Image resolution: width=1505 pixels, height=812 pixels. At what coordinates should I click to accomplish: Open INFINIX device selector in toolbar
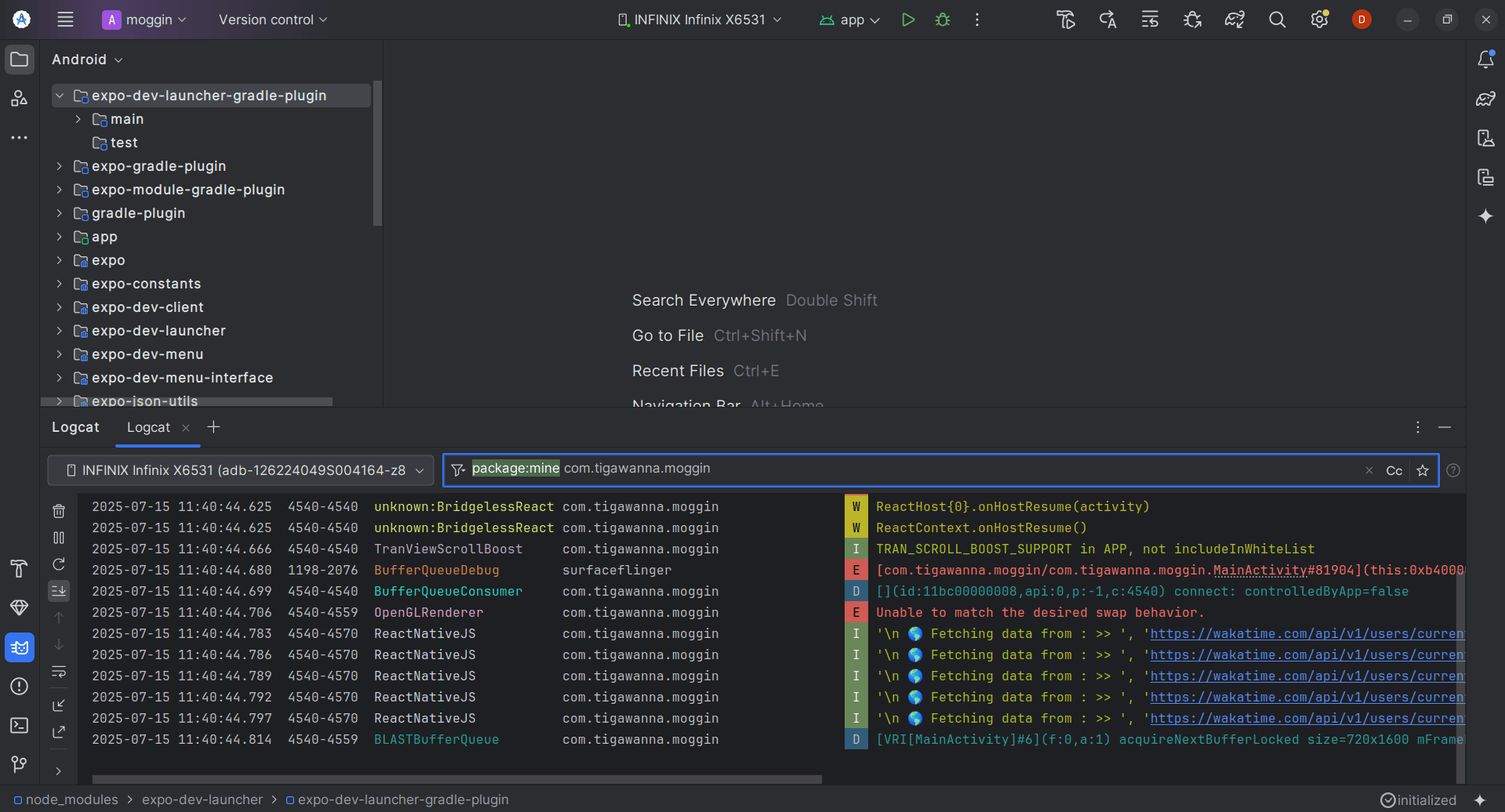click(x=700, y=20)
